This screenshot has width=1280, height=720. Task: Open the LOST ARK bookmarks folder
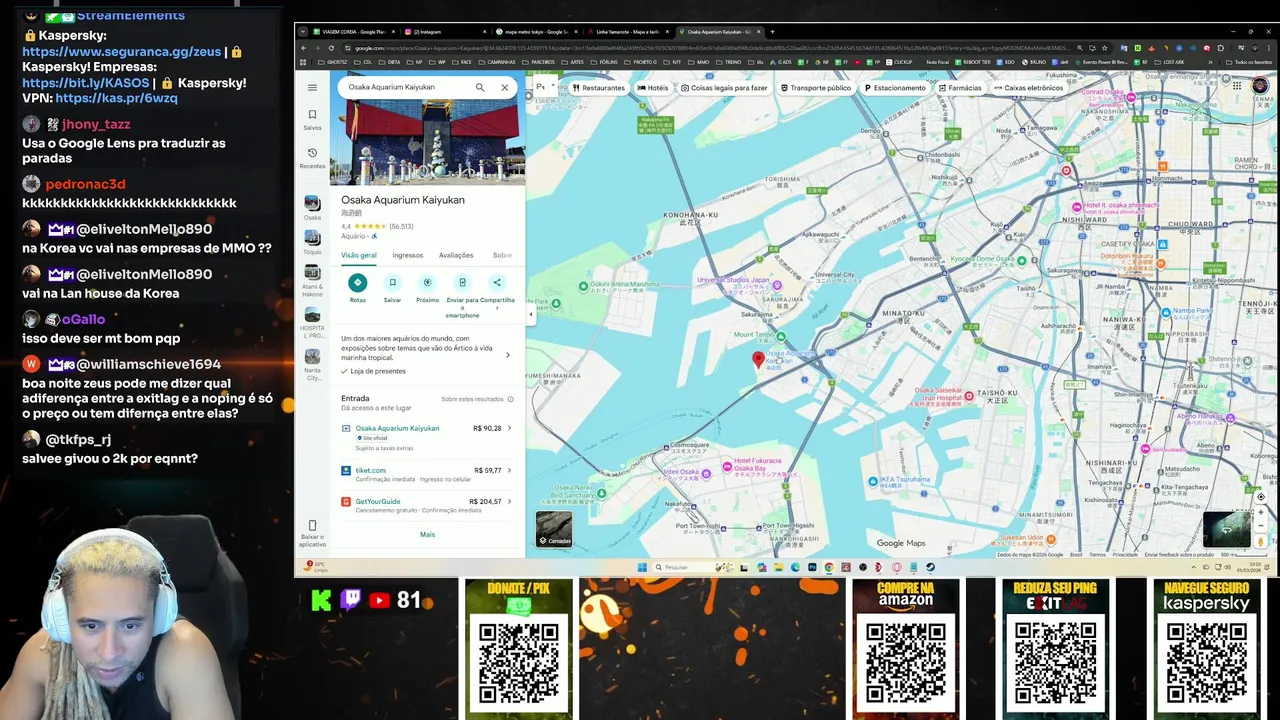tap(1169, 62)
